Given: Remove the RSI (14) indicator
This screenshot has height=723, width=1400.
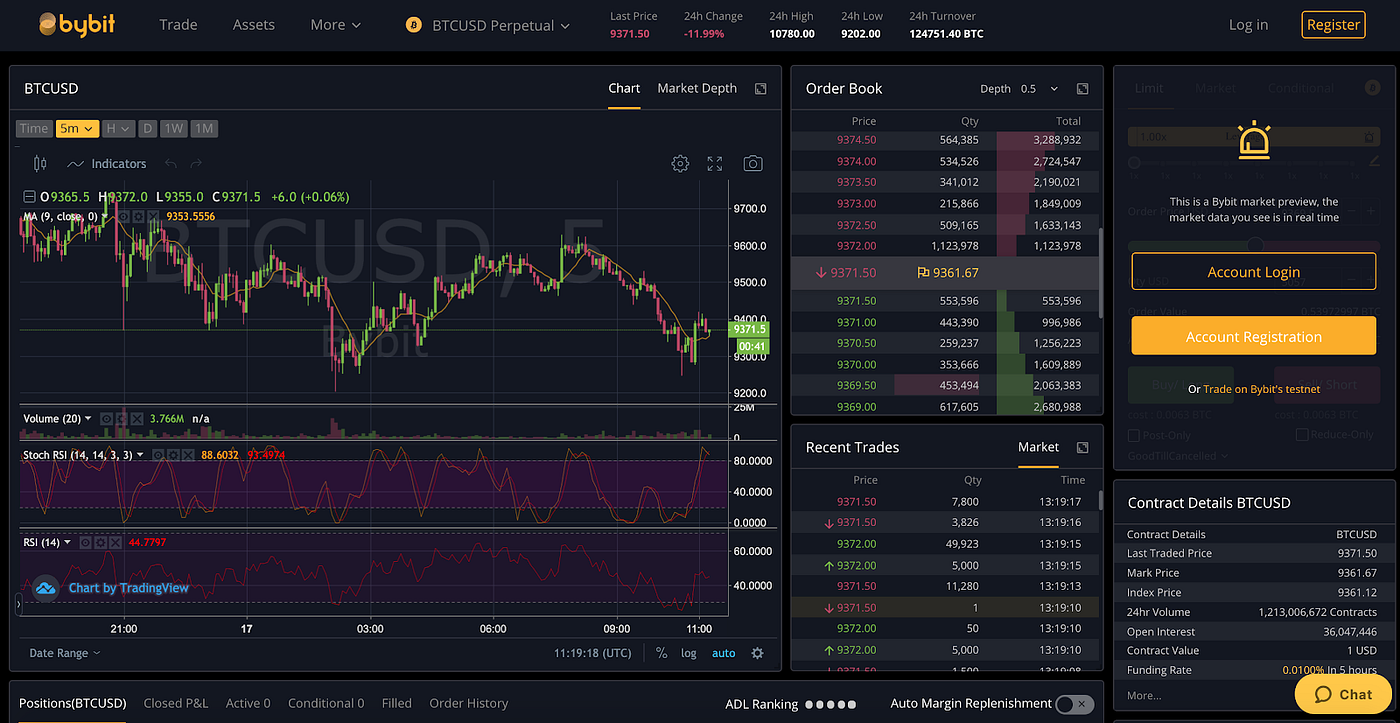Looking at the screenshot, I should tap(115, 542).
